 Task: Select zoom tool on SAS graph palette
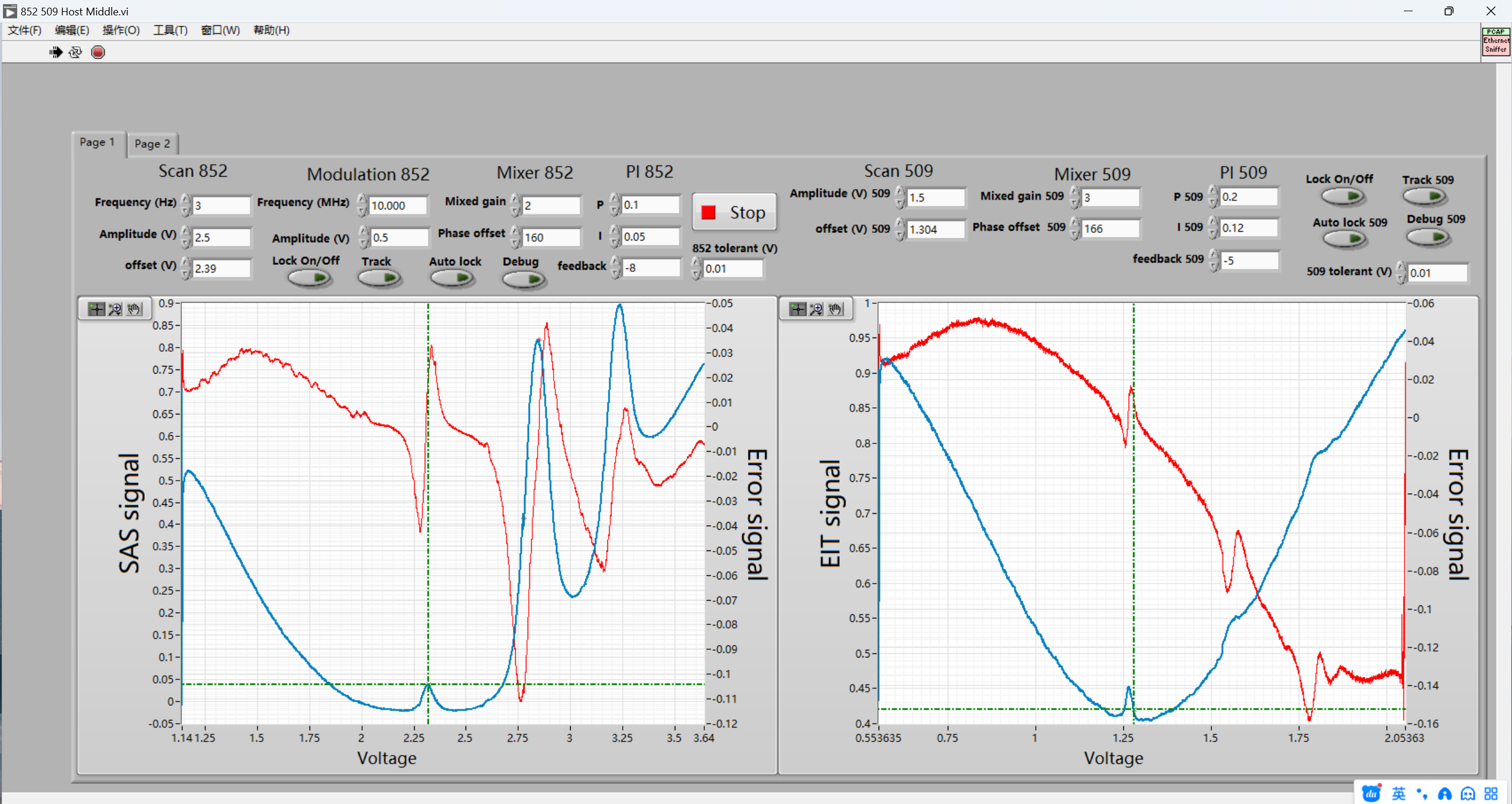(x=115, y=309)
